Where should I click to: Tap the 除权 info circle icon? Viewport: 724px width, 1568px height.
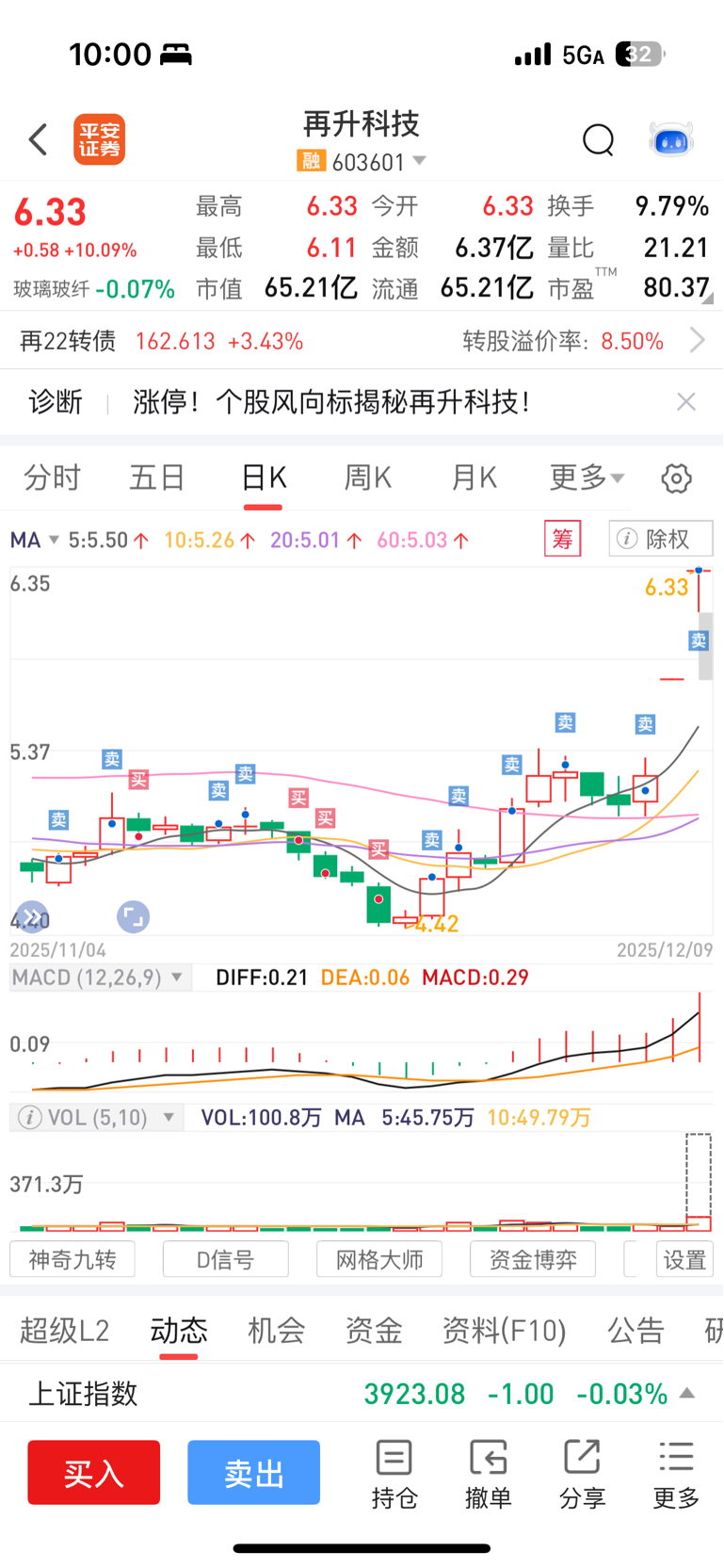coord(626,539)
